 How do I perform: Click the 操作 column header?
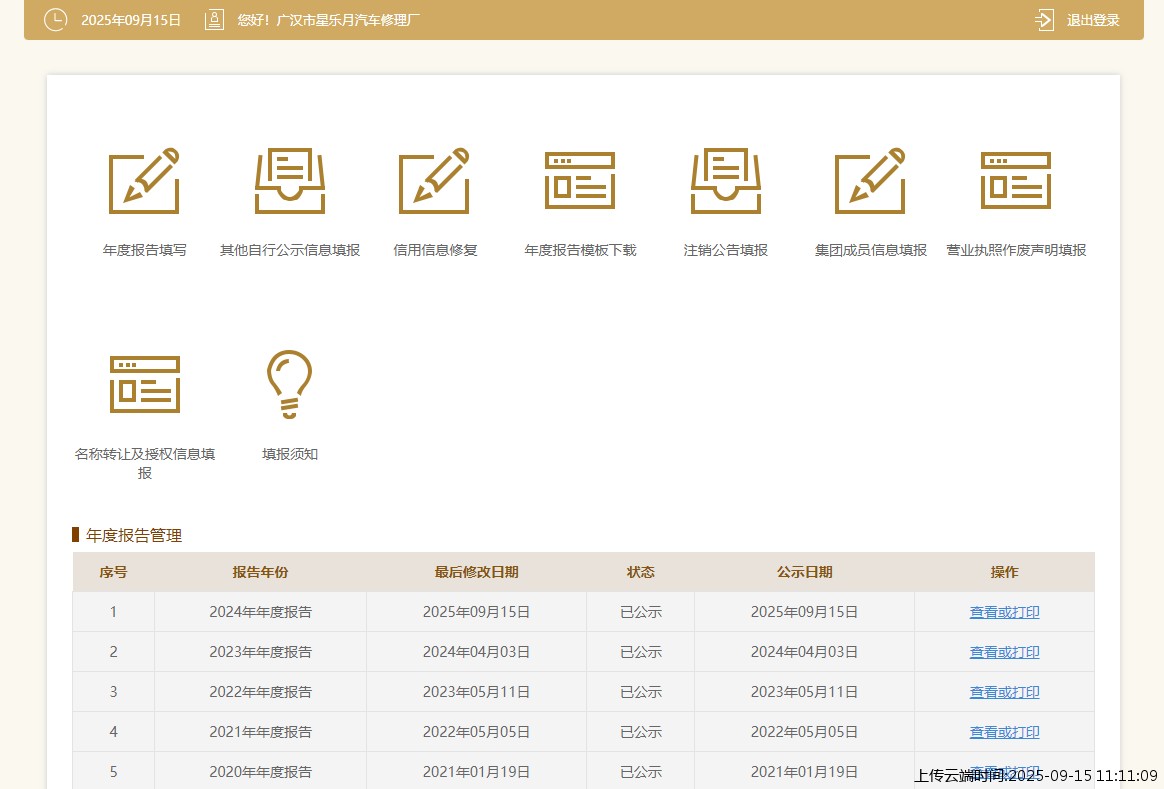[1004, 572]
